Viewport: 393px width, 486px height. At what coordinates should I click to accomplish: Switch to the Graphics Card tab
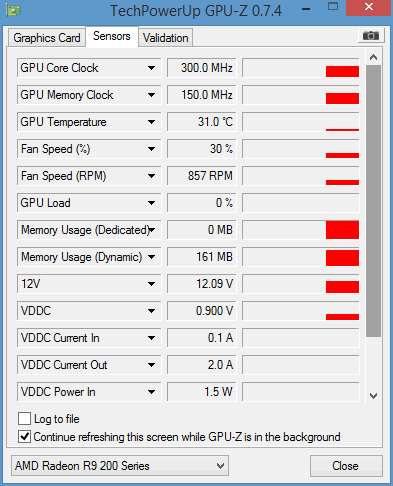(x=47, y=38)
